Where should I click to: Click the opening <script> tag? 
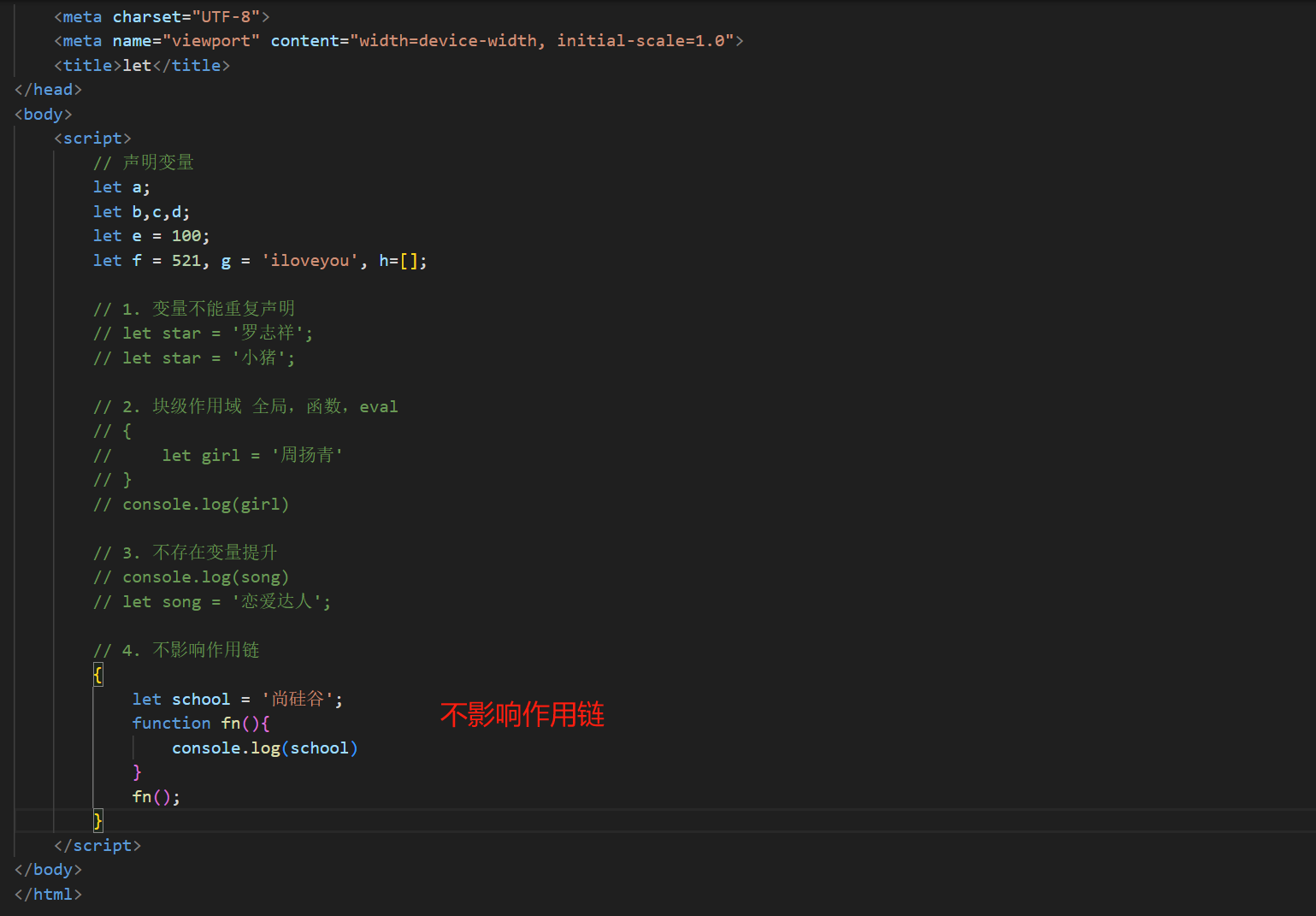[92, 139]
